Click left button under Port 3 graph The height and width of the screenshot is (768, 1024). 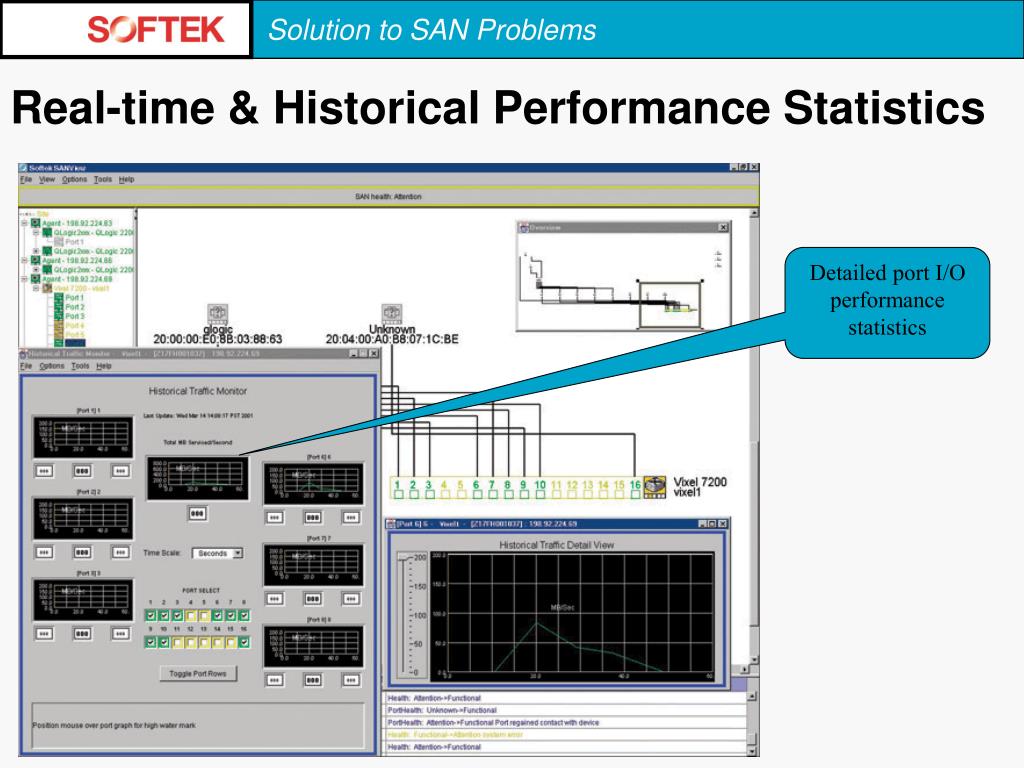44,633
